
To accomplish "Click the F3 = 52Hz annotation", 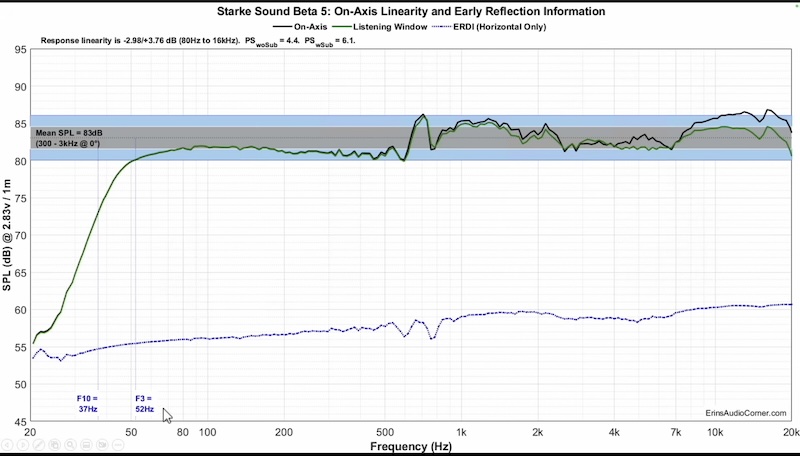I will click(x=144, y=403).
